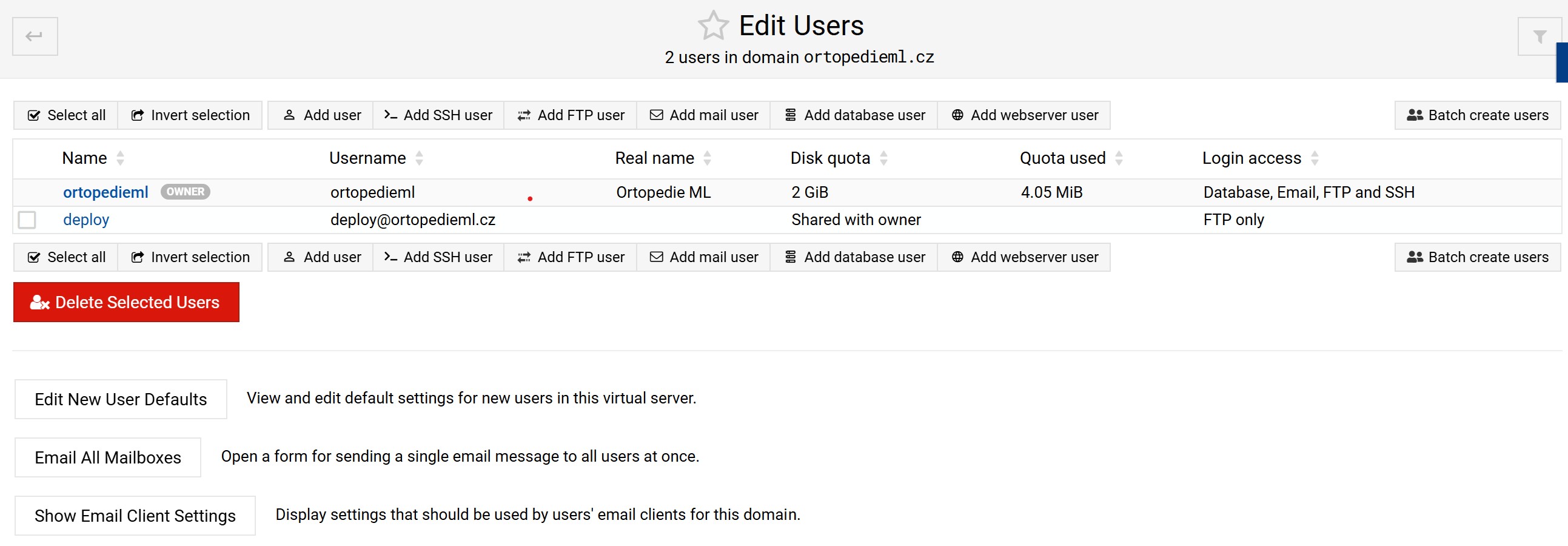Open top Batch create users button

(1477, 115)
